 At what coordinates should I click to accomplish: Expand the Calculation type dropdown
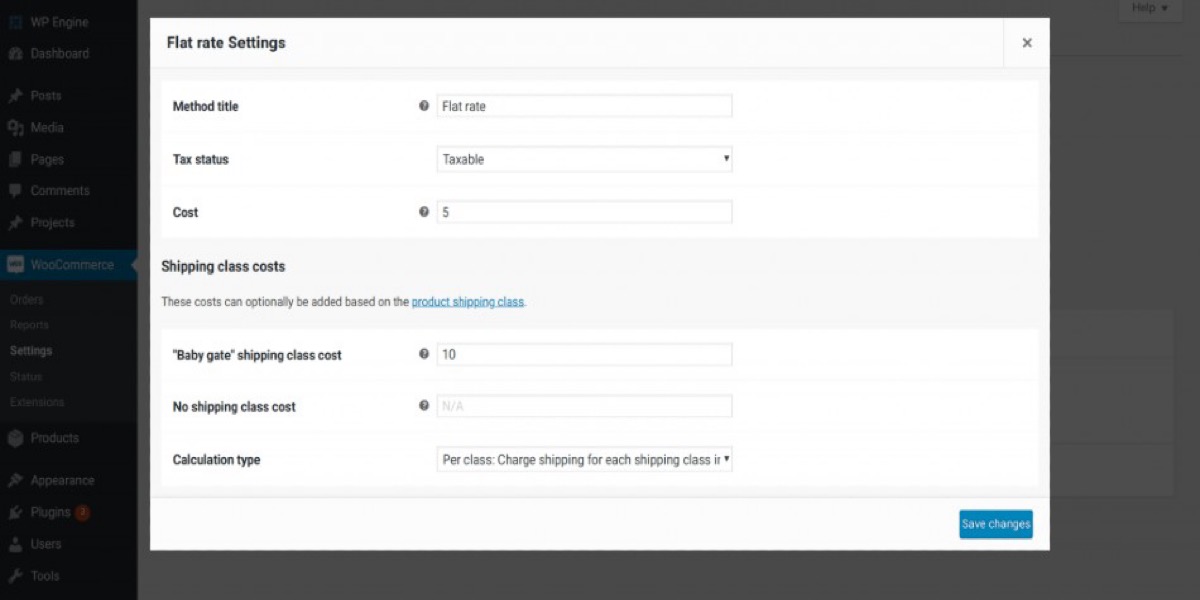[x=584, y=459]
